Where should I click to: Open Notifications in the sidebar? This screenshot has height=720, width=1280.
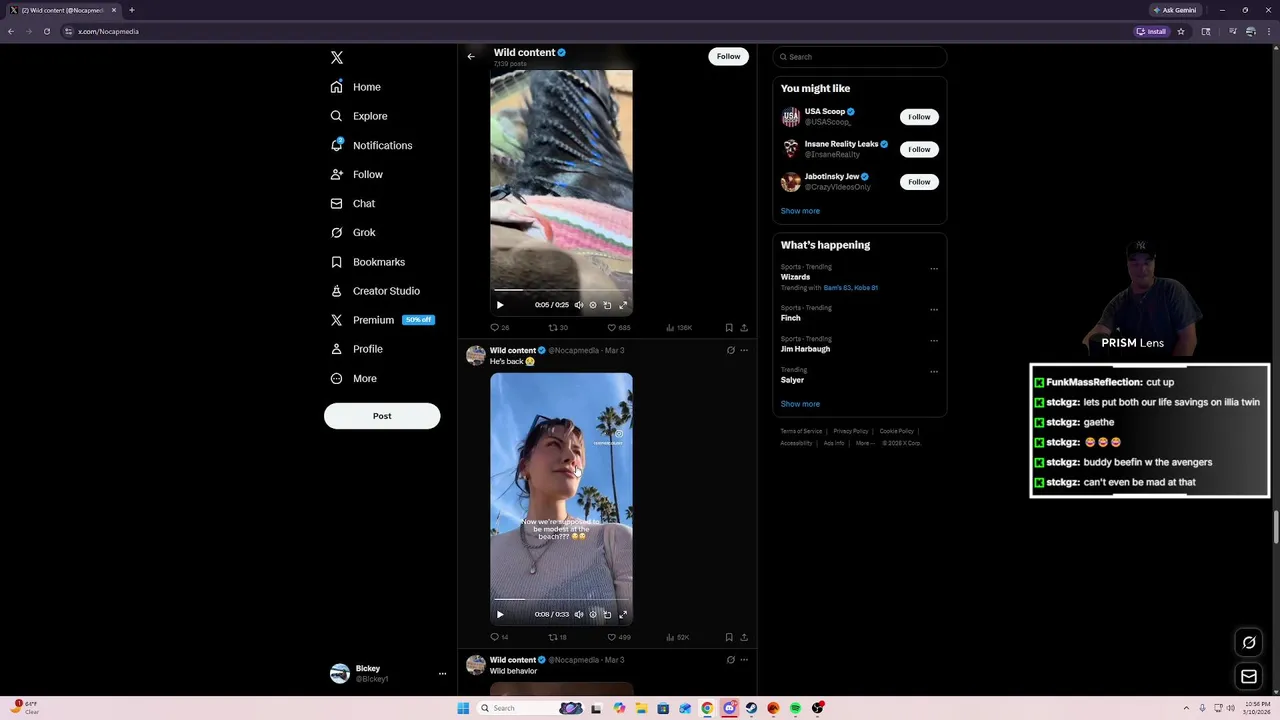371,145
